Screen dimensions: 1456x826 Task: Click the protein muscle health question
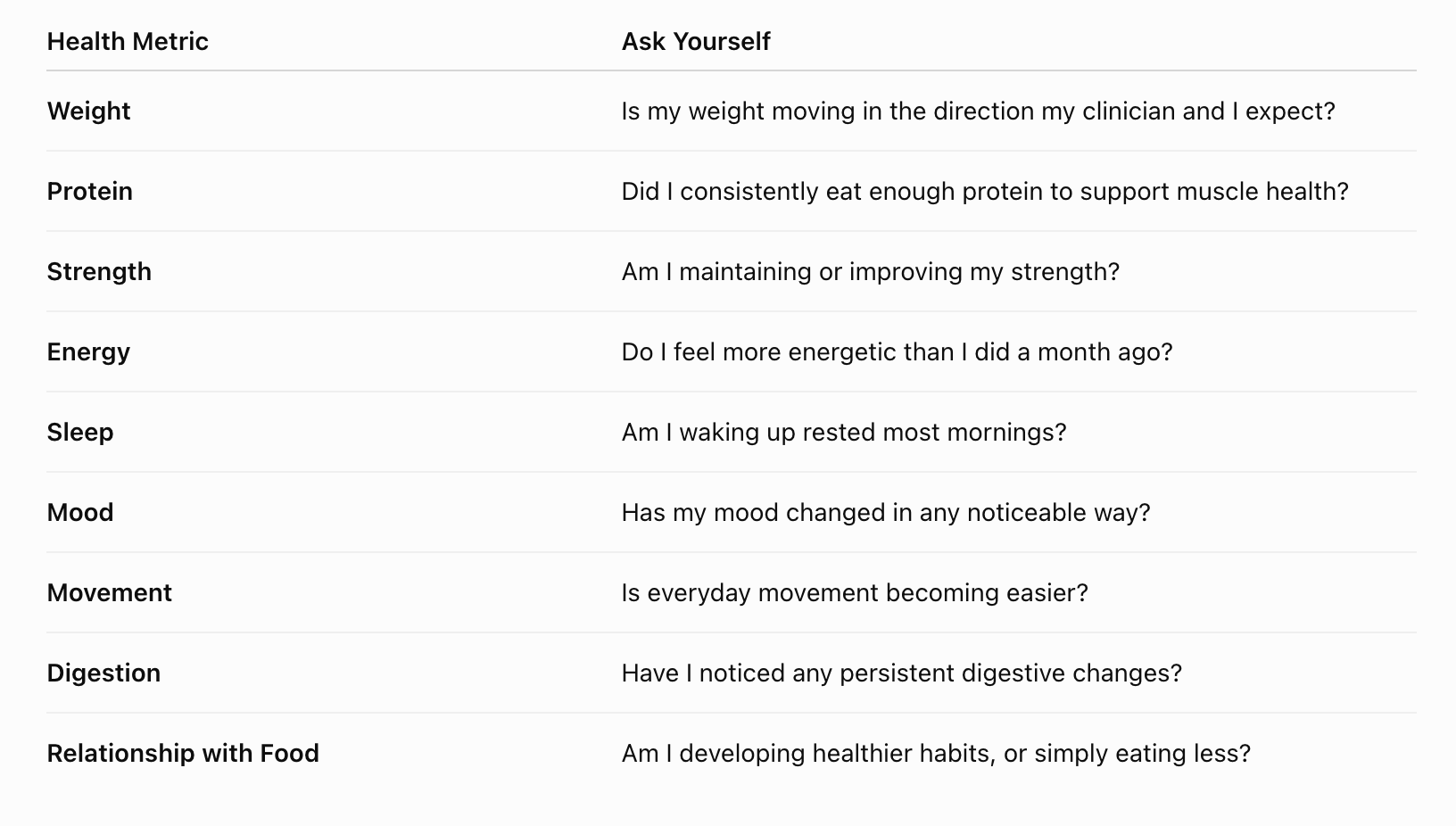coord(985,192)
